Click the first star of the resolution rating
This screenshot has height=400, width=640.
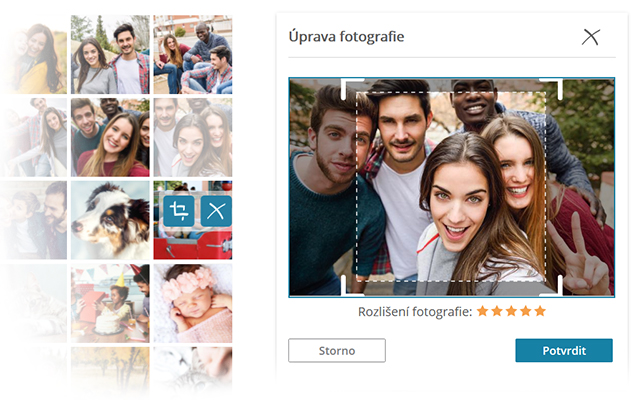(483, 312)
